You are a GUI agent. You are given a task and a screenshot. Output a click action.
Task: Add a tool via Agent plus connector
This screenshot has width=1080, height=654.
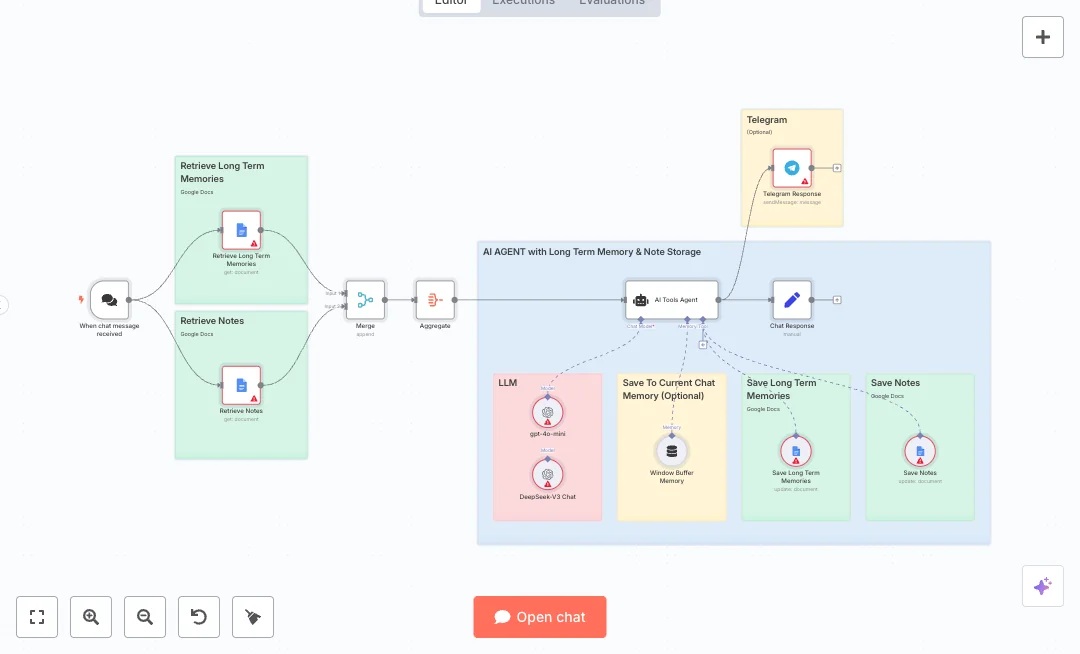tap(703, 344)
